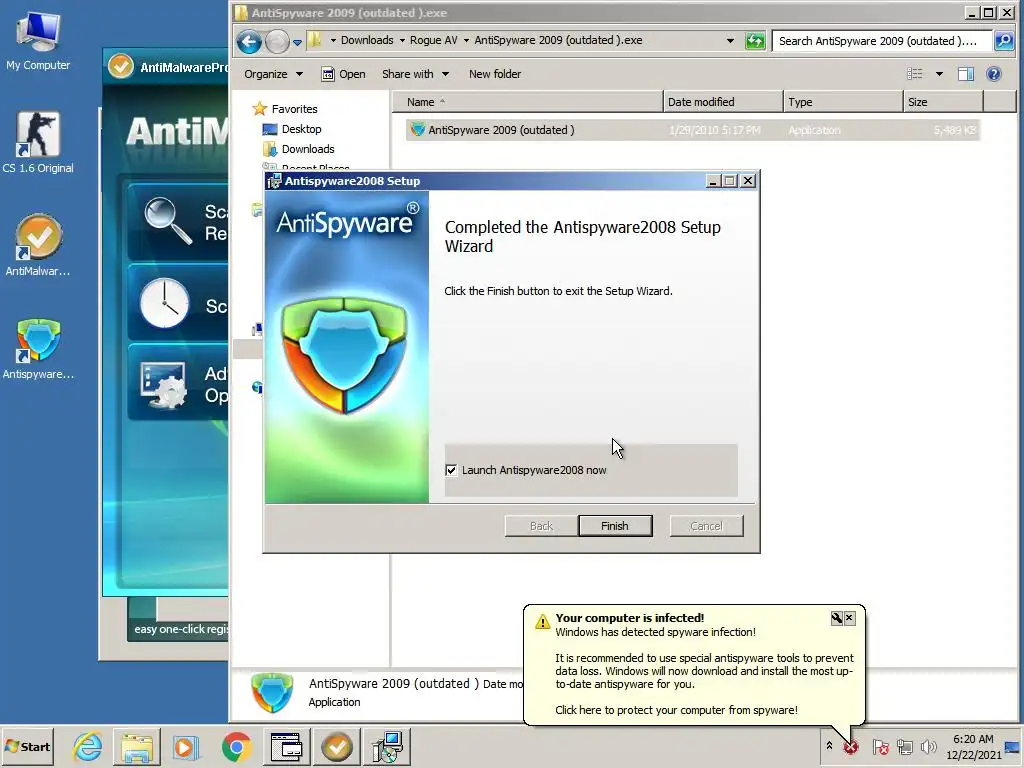
Task: Click the AntiMalware checkmark taskbar icon
Action: point(337,746)
